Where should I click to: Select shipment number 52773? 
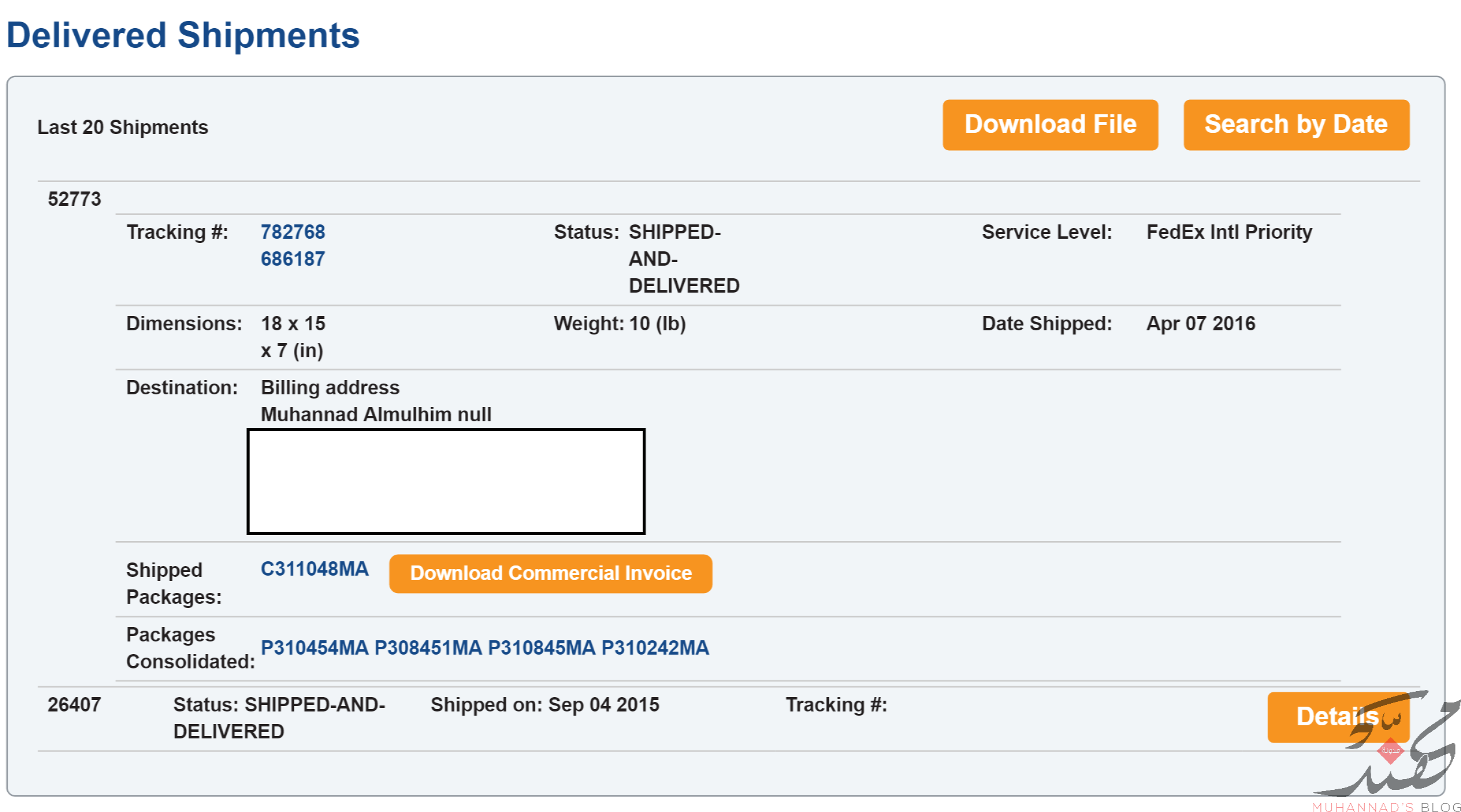click(x=74, y=199)
